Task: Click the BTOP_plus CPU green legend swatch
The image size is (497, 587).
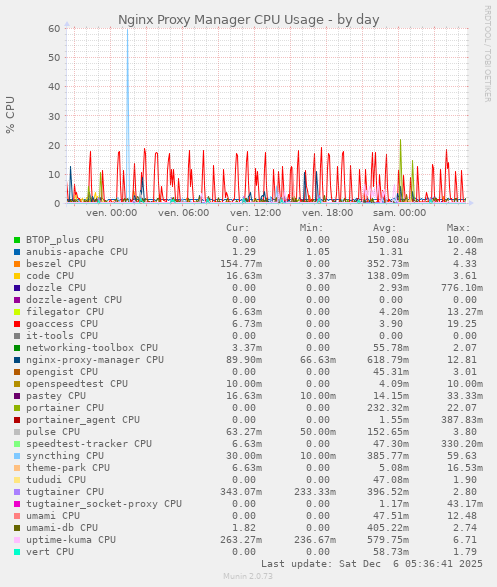Action: pos(17,240)
